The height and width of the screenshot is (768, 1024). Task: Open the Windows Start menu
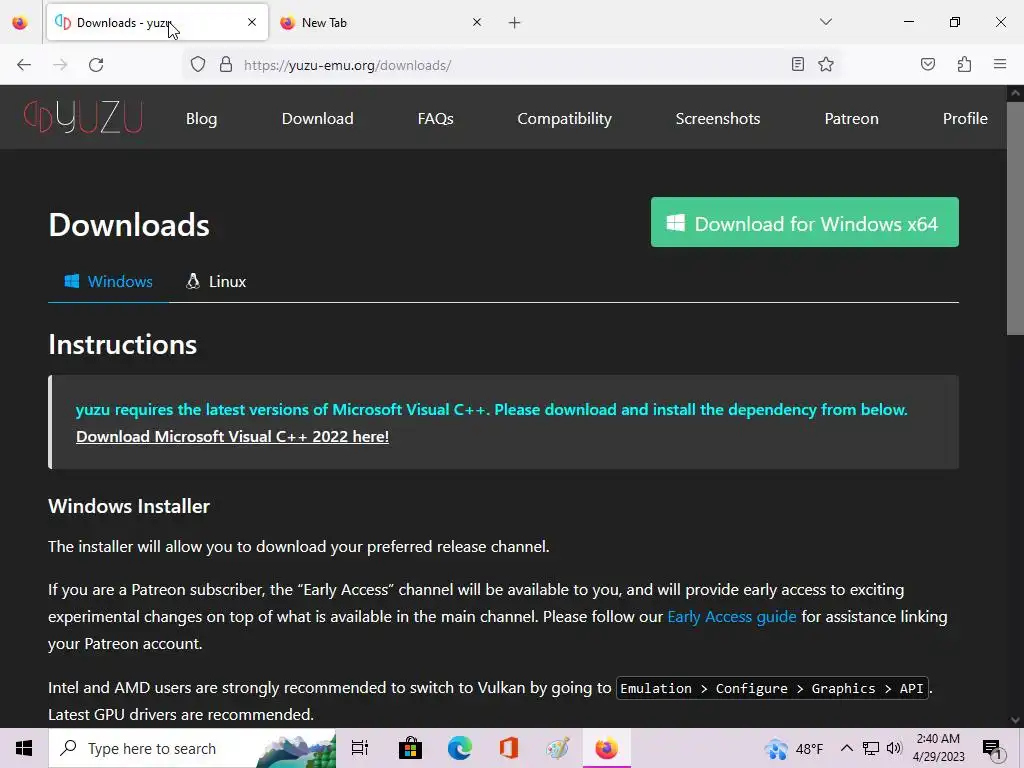(x=24, y=748)
